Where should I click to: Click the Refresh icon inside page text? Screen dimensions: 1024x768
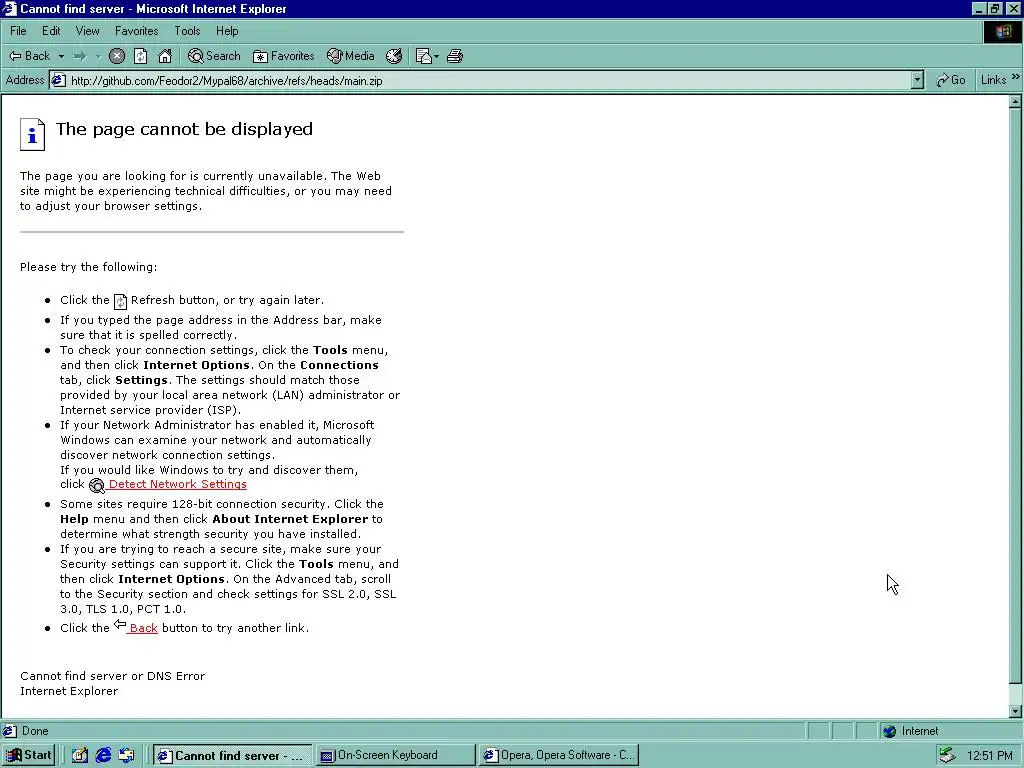coord(120,301)
